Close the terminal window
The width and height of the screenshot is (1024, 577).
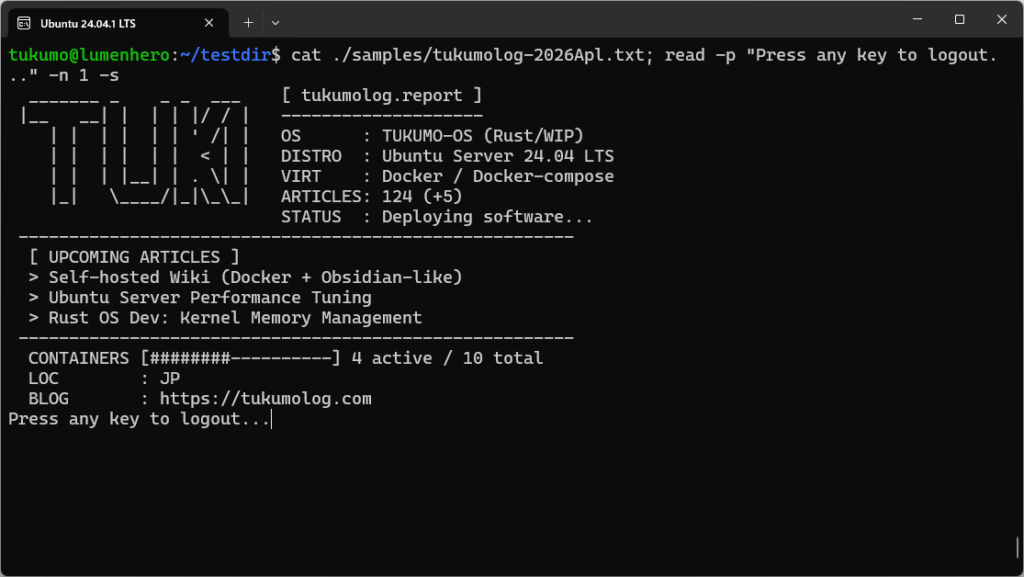[x=1001, y=20]
